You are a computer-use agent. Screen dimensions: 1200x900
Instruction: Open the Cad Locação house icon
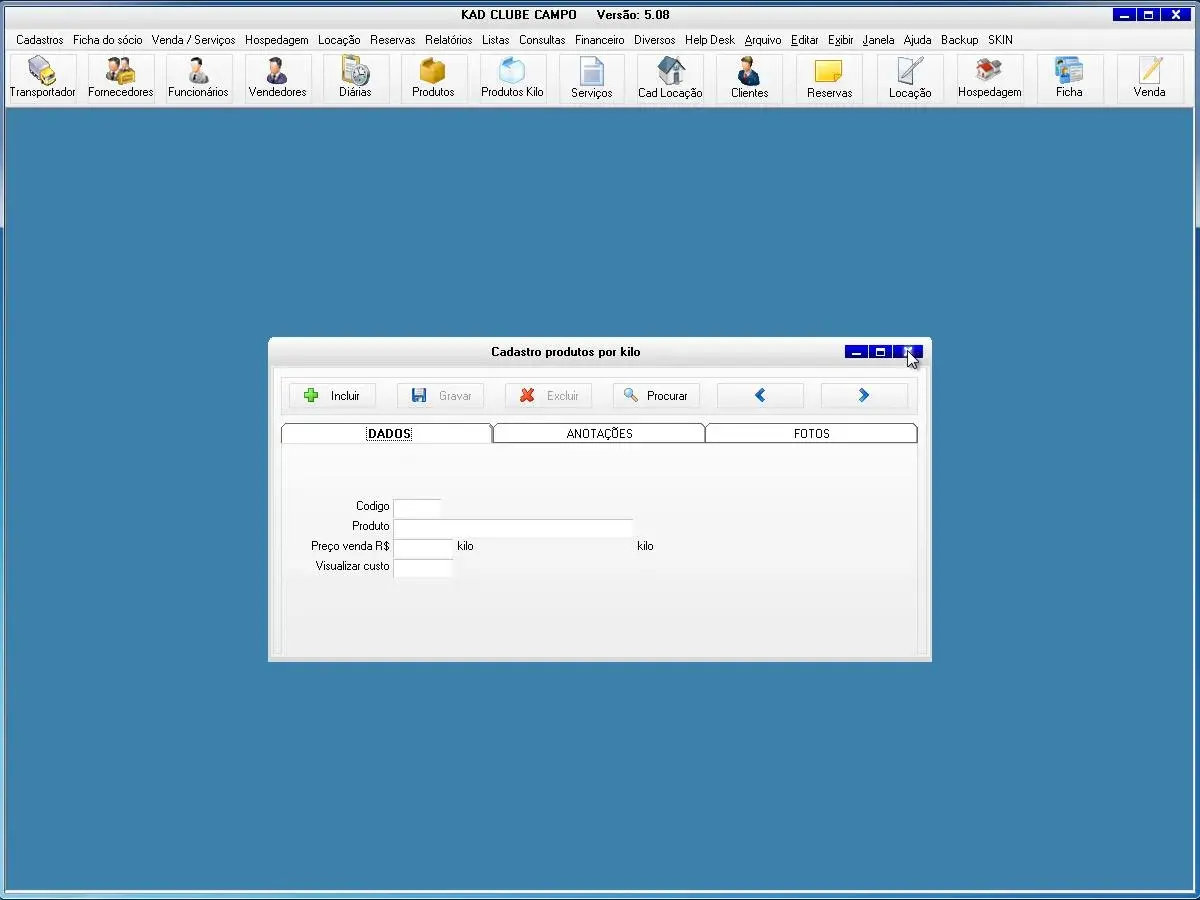click(670, 78)
